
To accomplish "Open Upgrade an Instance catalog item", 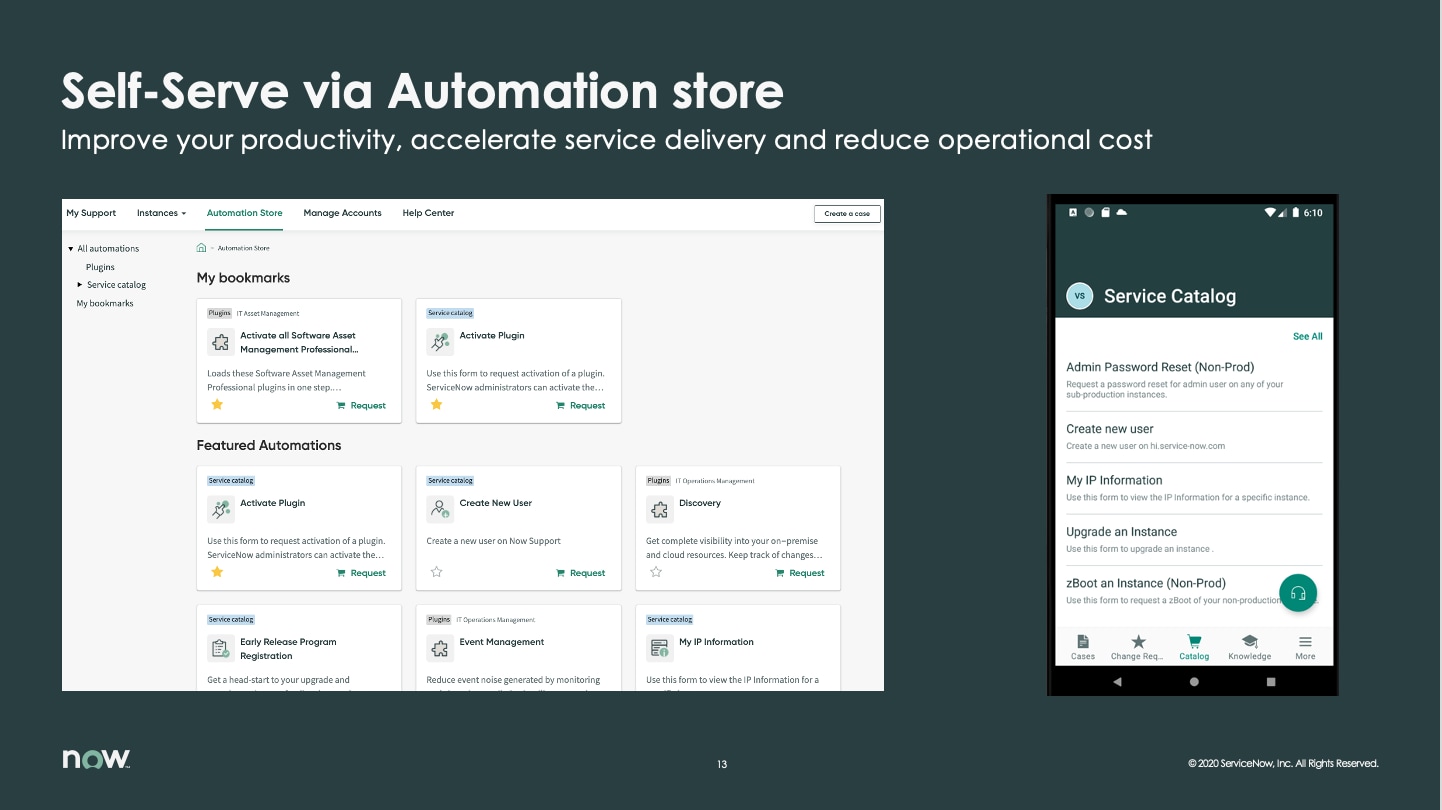I will coord(1194,540).
